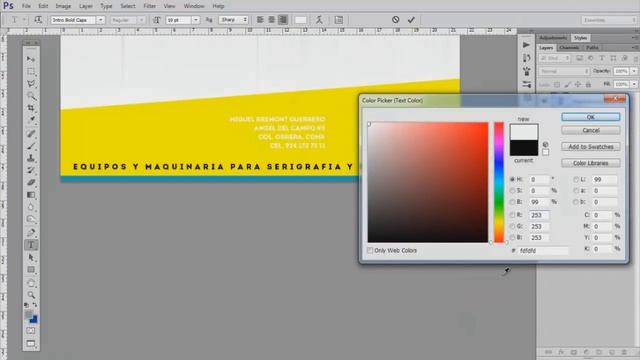Open the font family dropdown
This screenshot has height=360, width=640.
(x=100, y=20)
